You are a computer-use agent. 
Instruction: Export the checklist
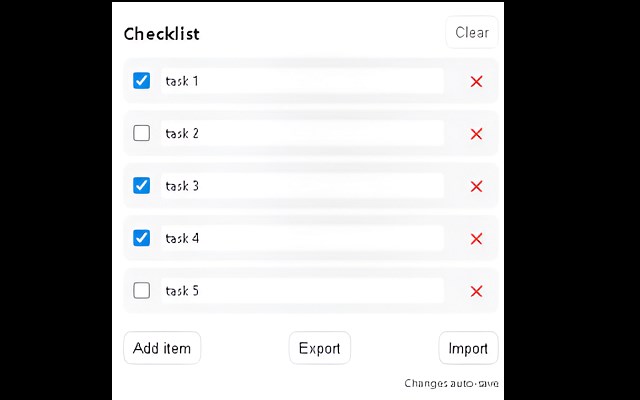pyautogui.click(x=320, y=348)
